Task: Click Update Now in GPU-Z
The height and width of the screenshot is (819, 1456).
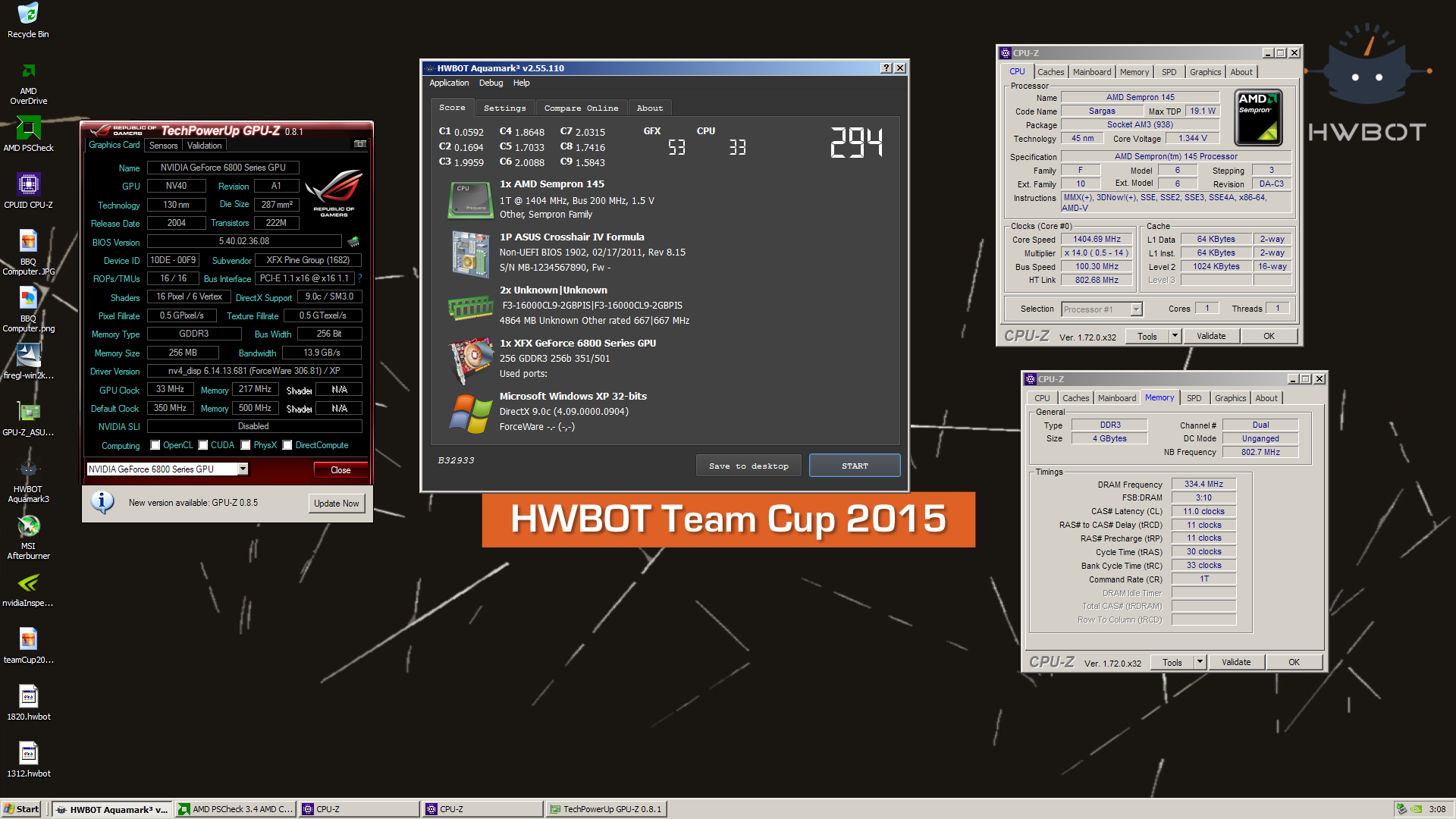Action: pyautogui.click(x=337, y=504)
